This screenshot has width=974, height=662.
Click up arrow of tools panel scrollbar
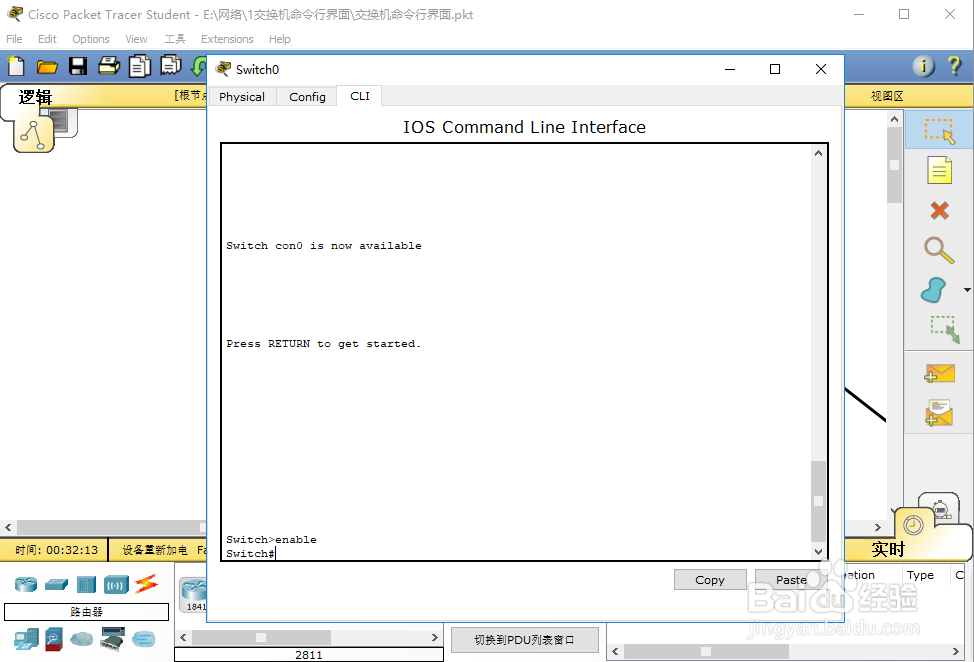(894, 119)
